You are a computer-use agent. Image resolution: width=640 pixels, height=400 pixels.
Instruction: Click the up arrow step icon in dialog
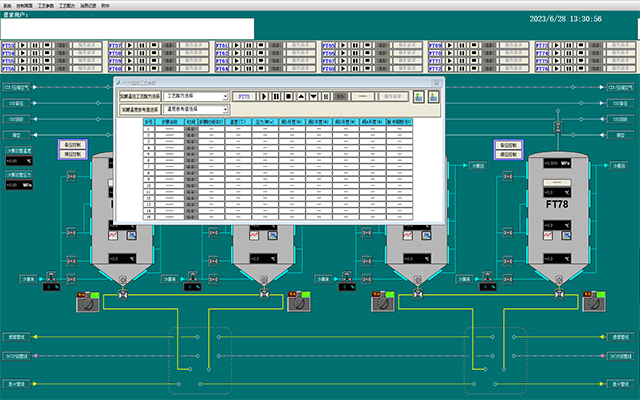click(300, 96)
